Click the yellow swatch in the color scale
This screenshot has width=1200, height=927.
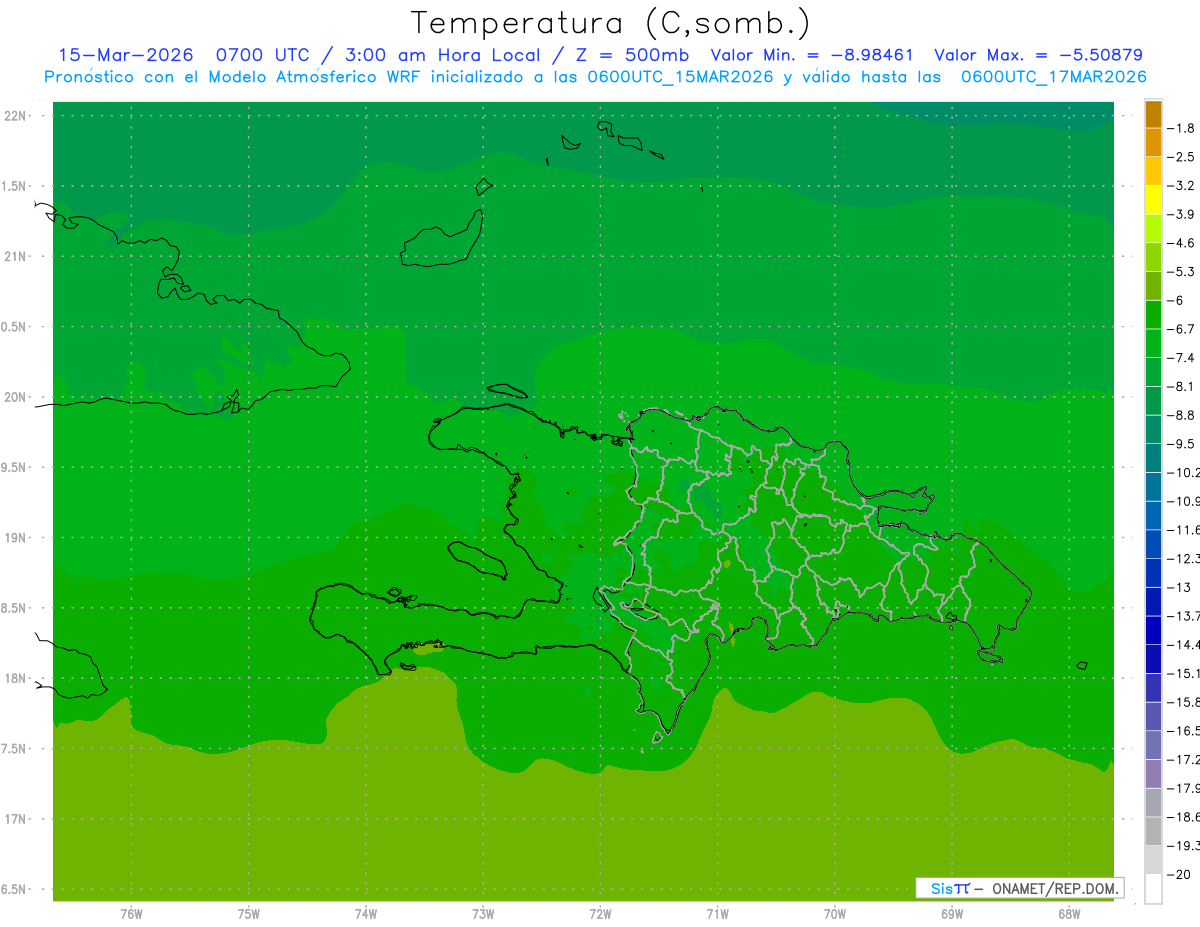point(1153,200)
